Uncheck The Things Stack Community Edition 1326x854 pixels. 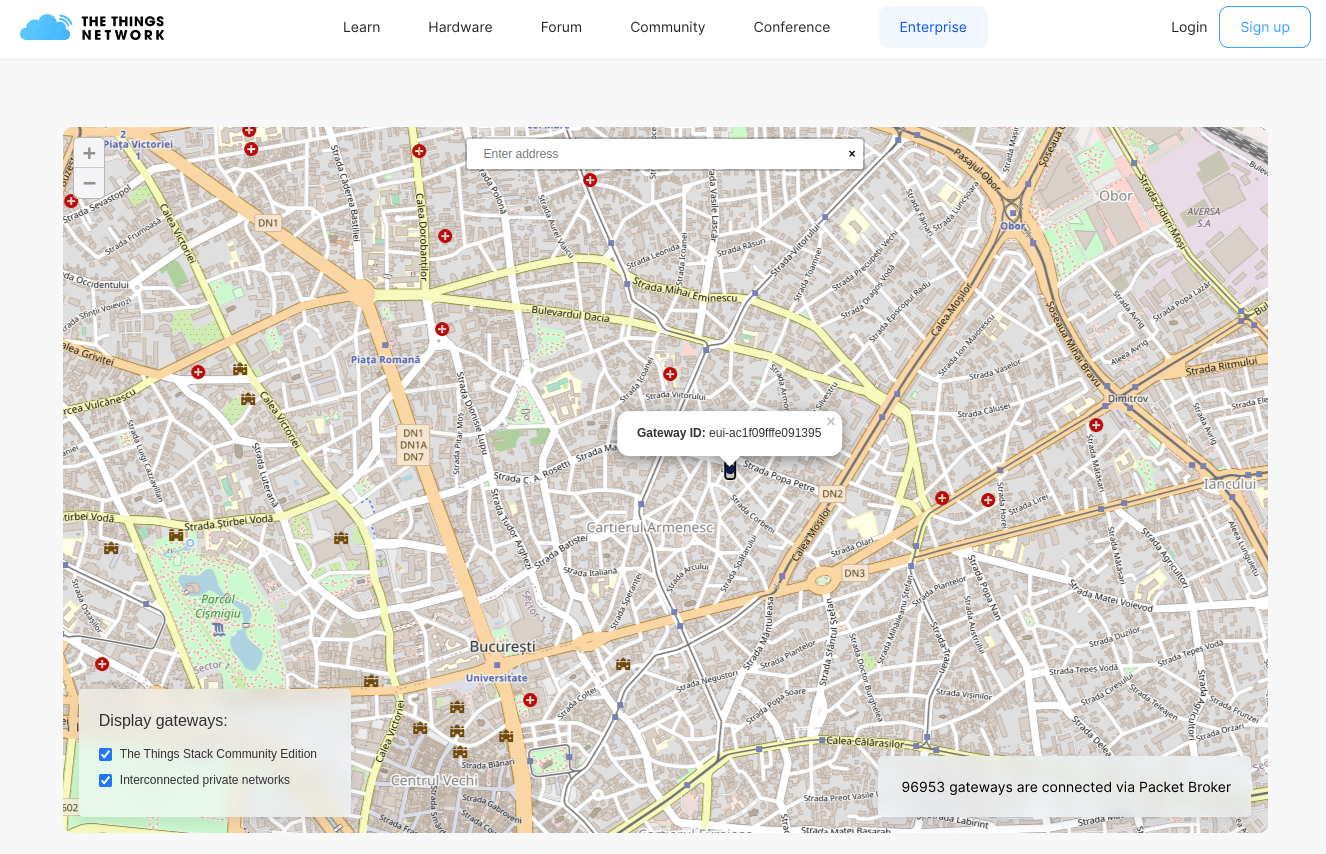click(x=105, y=754)
